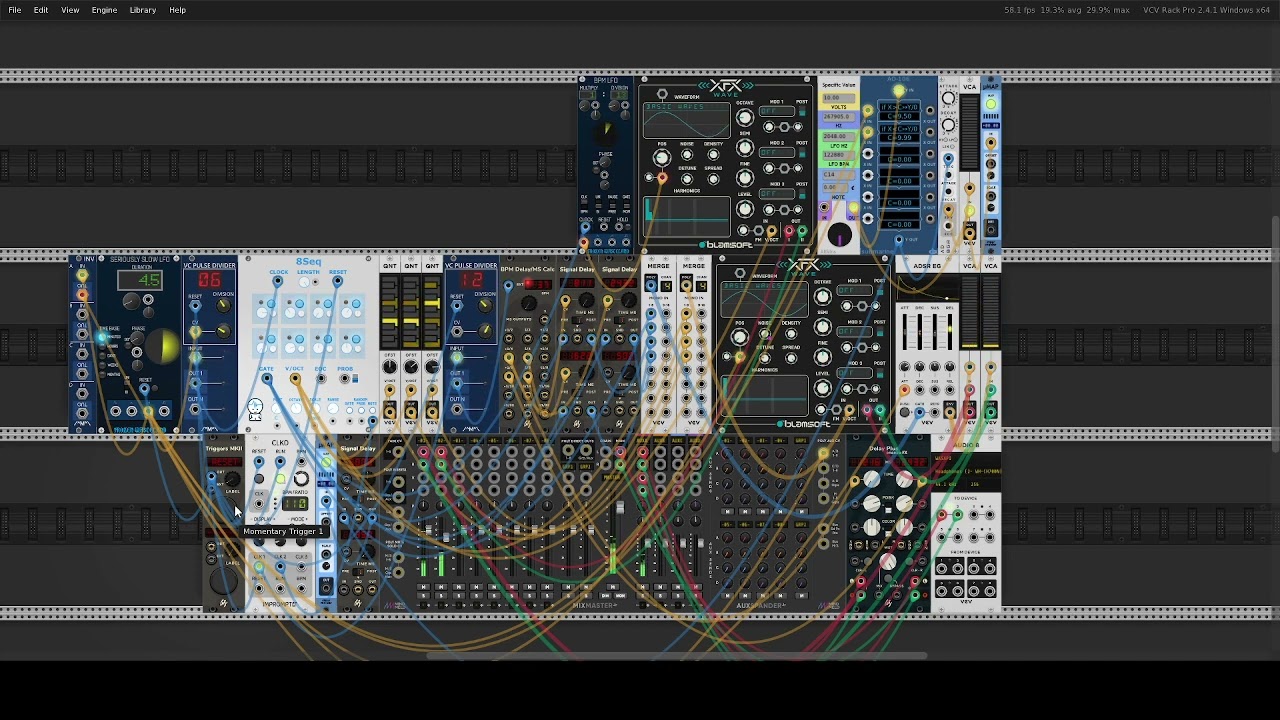Toggle MOD 1 POST switch on XFX Wave beside BPM LFO

click(x=802, y=110)
